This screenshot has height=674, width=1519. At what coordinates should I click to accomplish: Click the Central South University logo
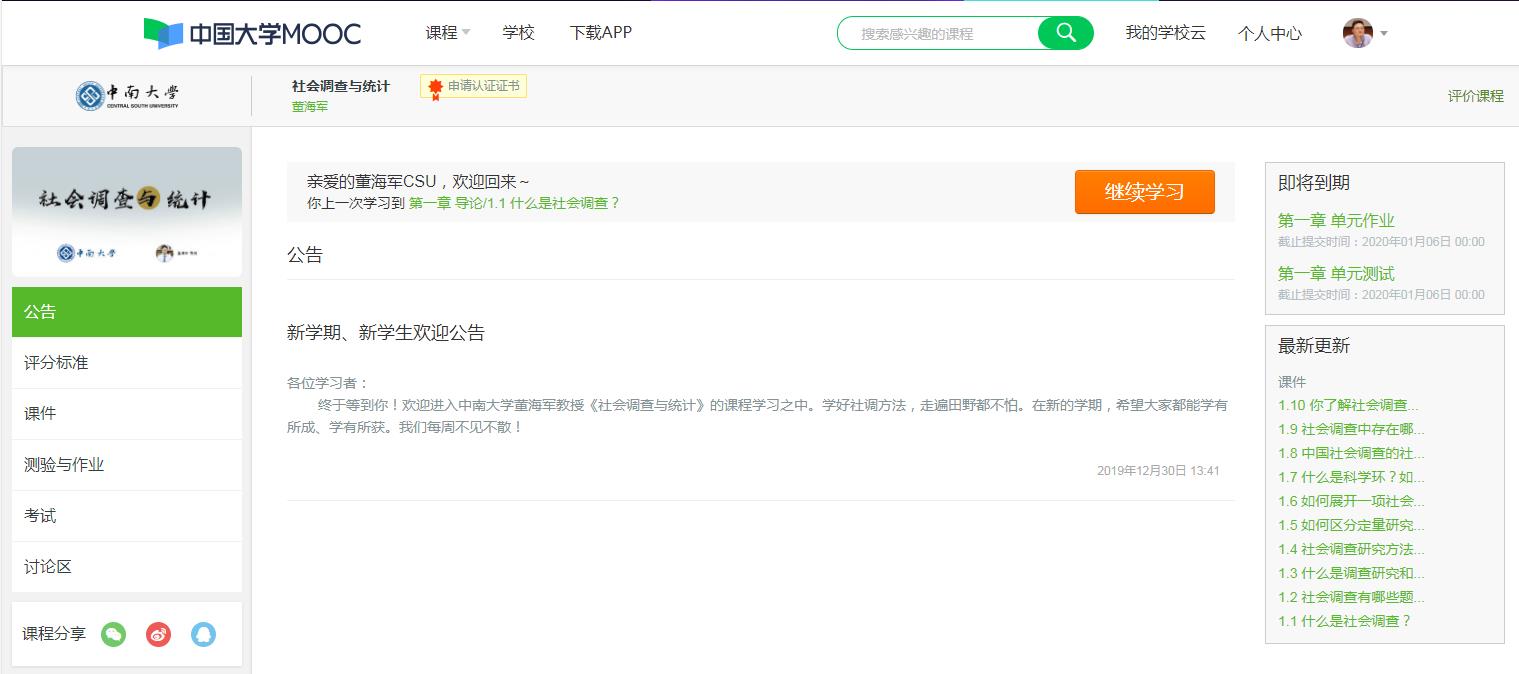click(x=127, y=96)
